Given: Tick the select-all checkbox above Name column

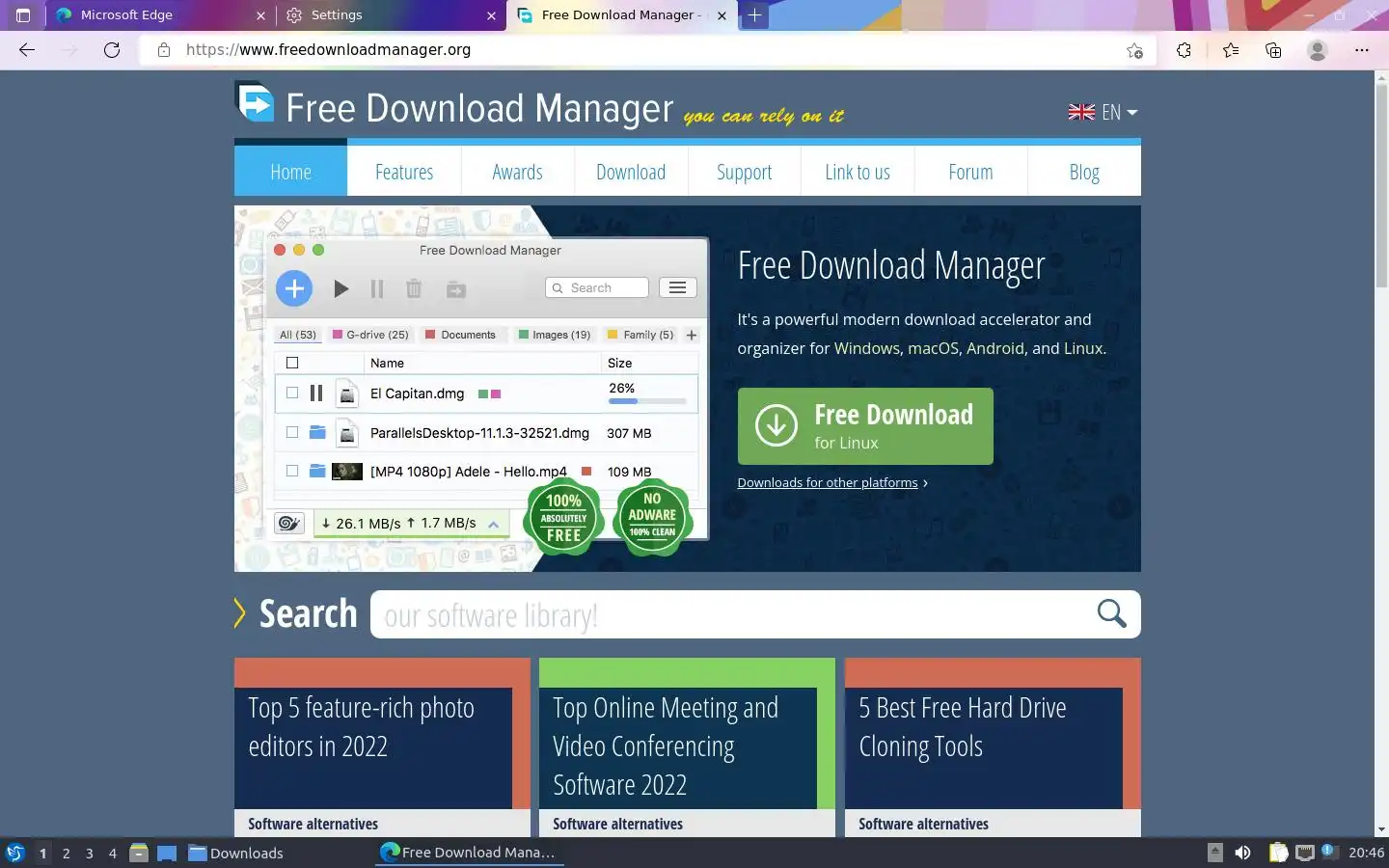Looking at the screenshot, I should pyautogui.click(x=292, y=363).
